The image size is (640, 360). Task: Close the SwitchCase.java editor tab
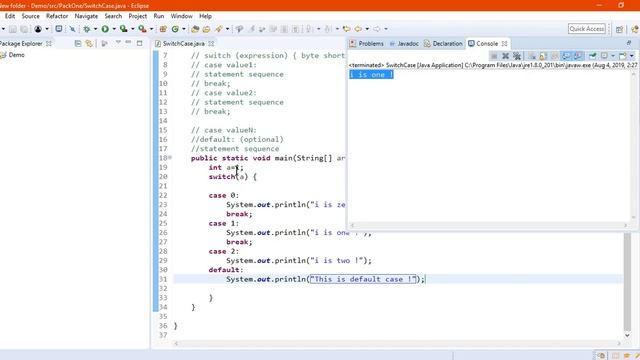(211, 43)
